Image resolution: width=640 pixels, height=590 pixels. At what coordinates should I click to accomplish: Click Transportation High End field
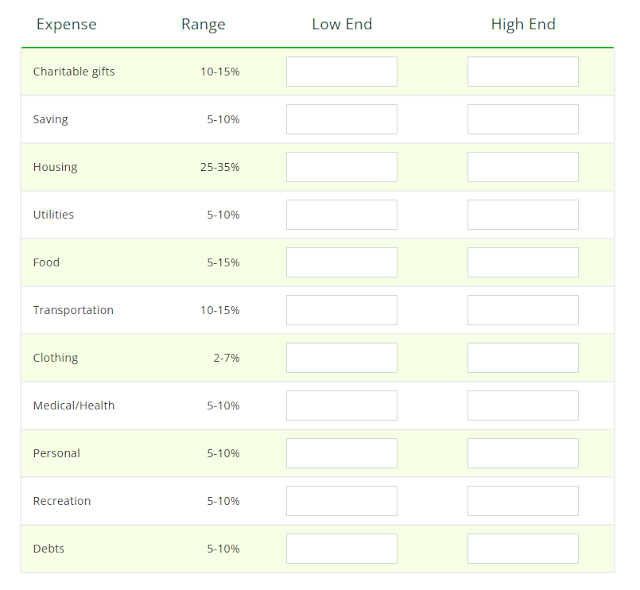tap(523, 310)
